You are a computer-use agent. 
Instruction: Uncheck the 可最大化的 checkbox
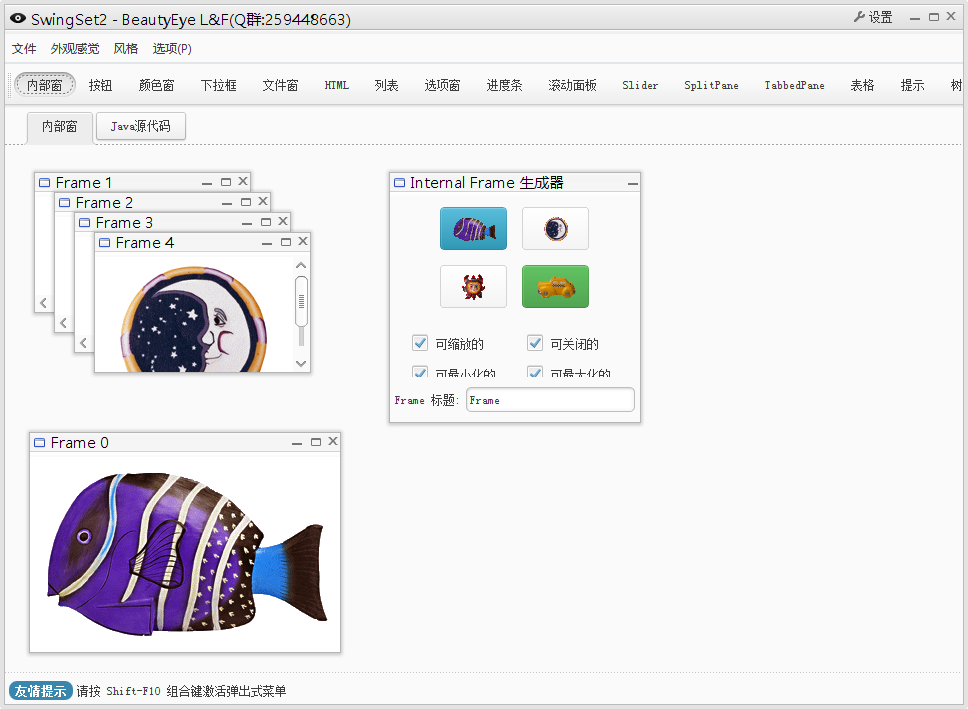[x=535, y=373]
